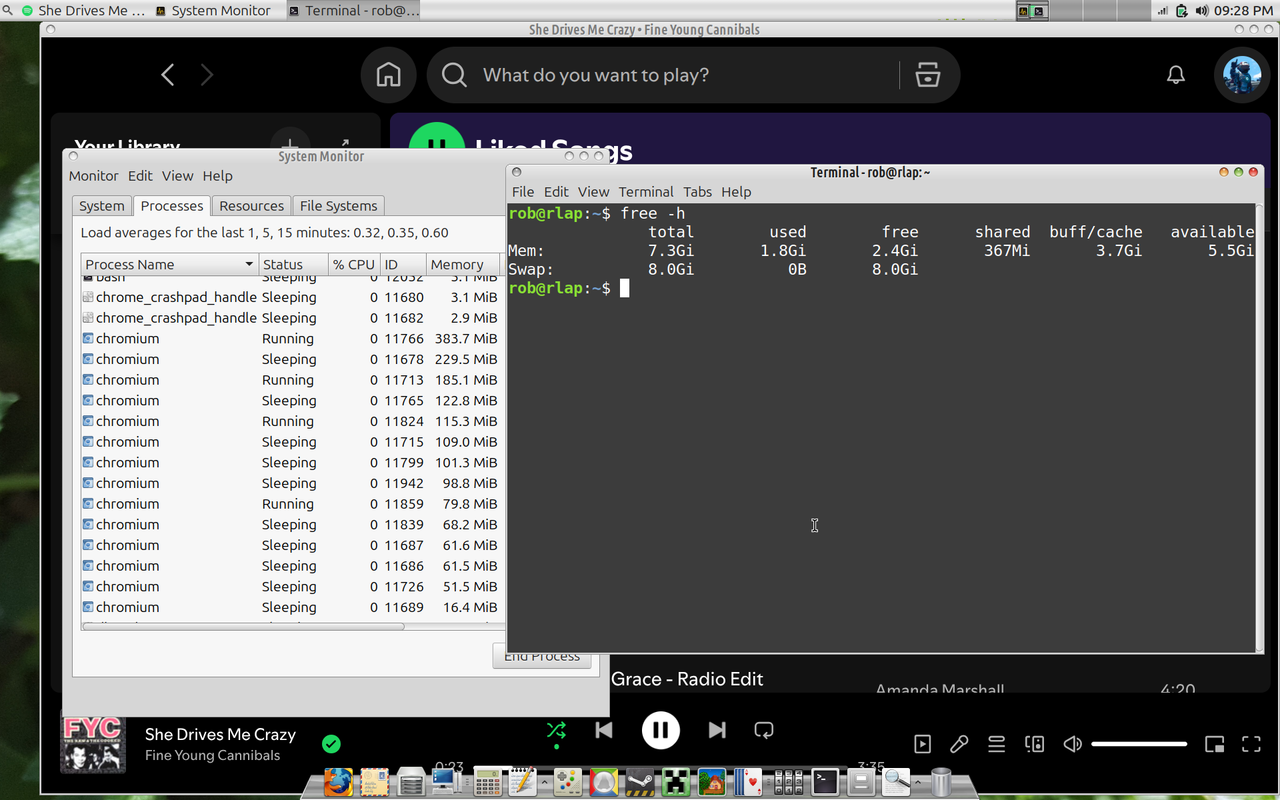
Task: Click the What do you want to play search field
Action: tap(600, 74)
